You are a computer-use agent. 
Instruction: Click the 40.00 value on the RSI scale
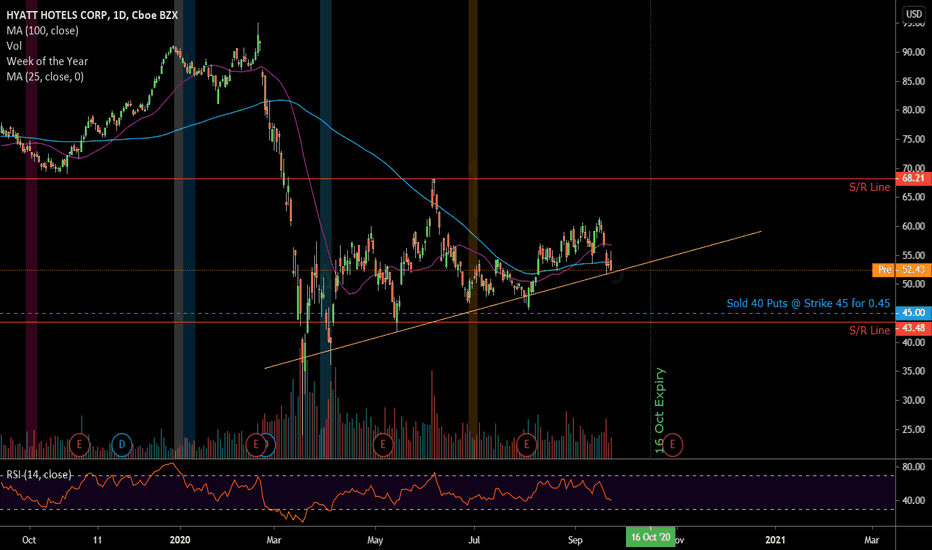click(913, 501)
